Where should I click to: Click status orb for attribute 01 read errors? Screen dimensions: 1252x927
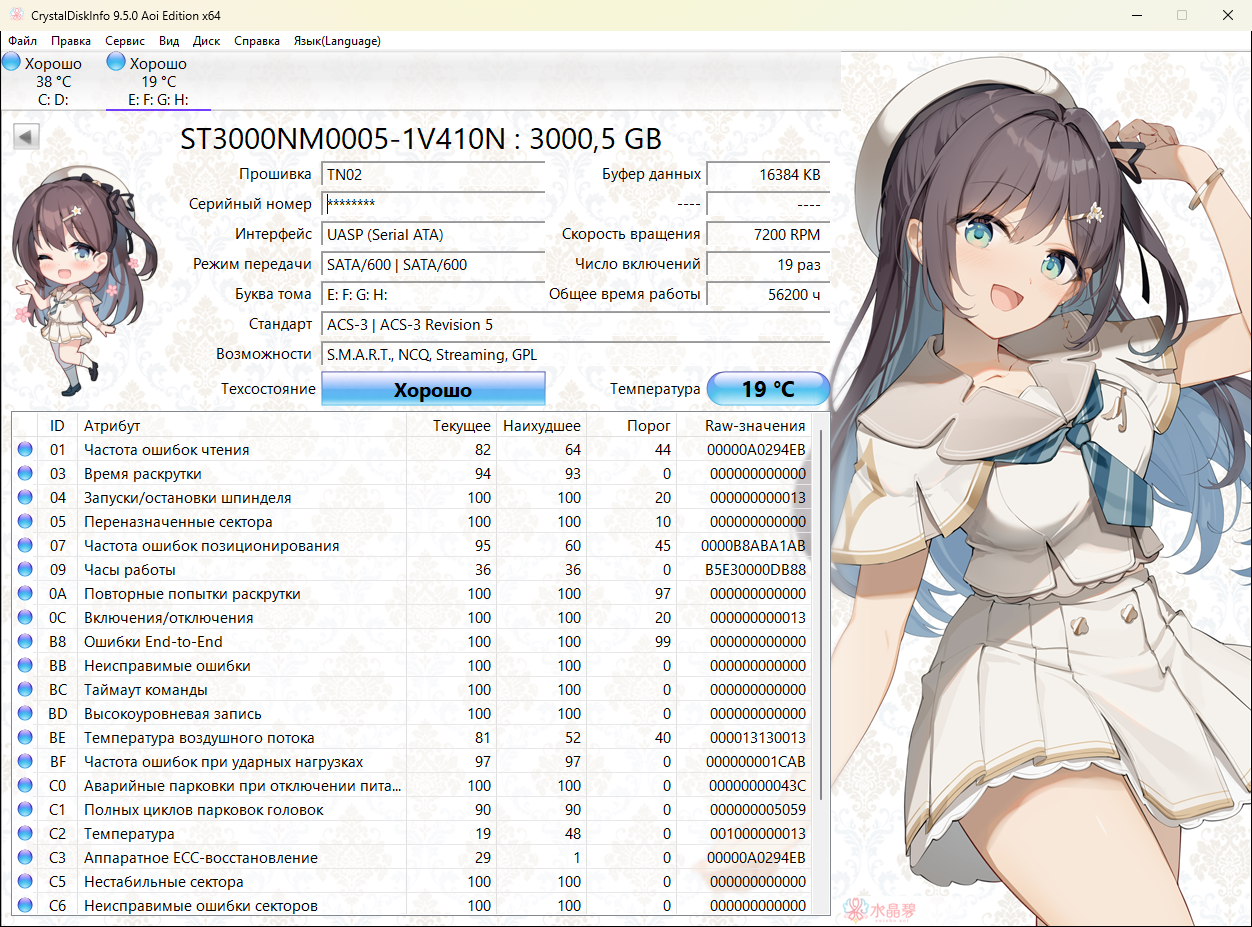coord(25,450)
